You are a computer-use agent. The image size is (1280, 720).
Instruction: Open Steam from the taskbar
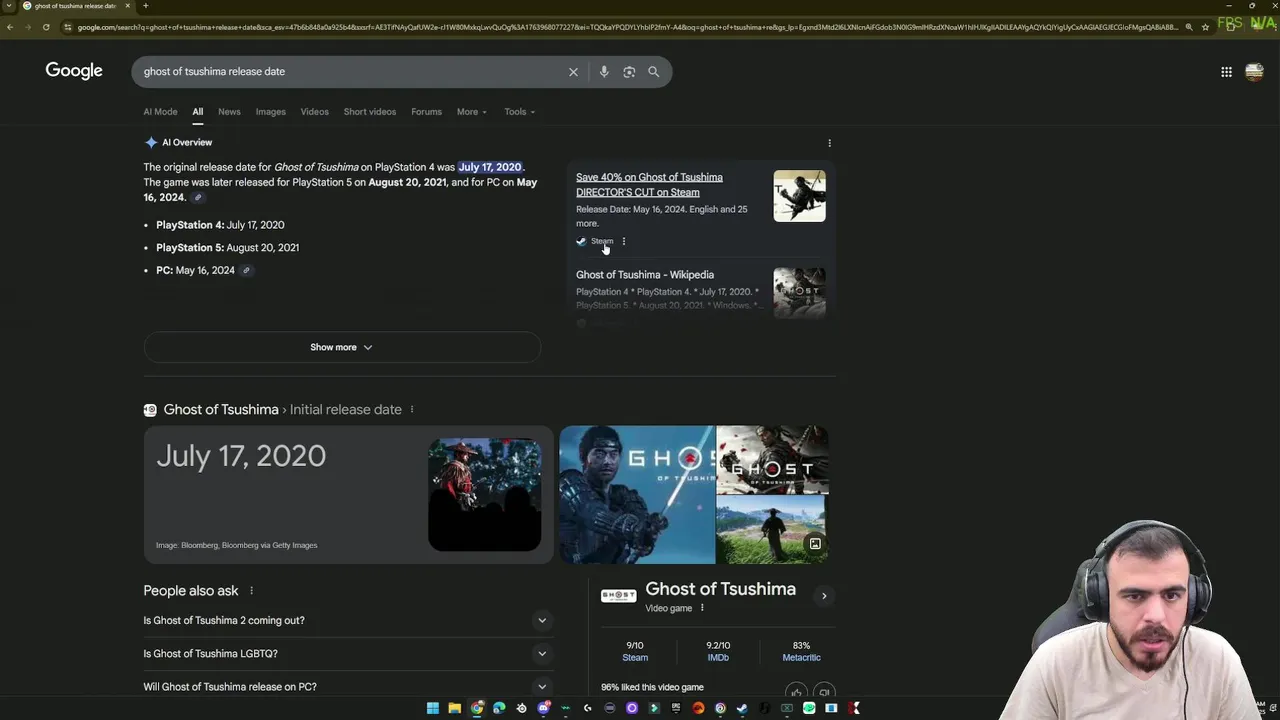click(x=742, y=708)
